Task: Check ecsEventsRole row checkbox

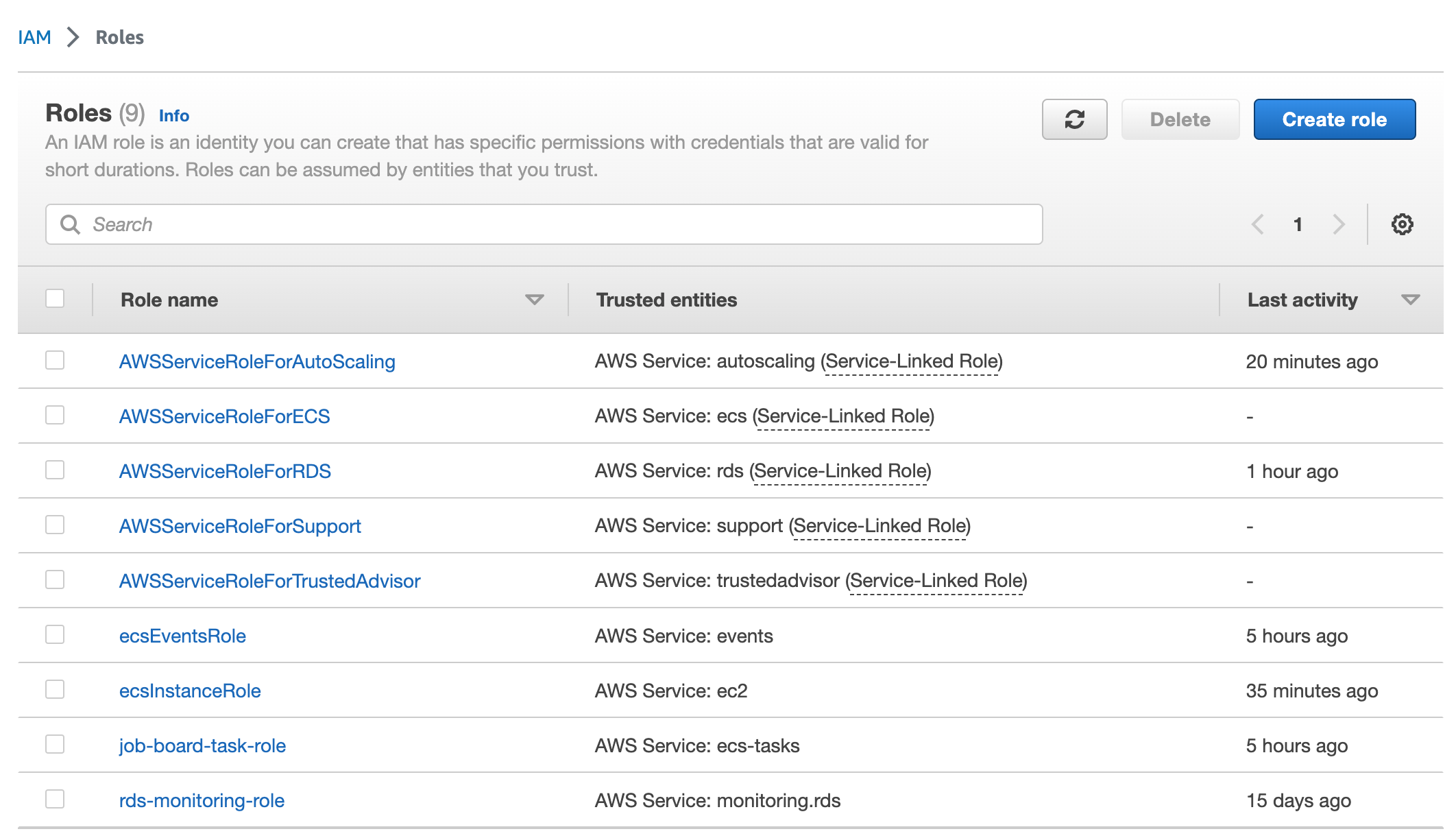Action: (x=55, y=634)
